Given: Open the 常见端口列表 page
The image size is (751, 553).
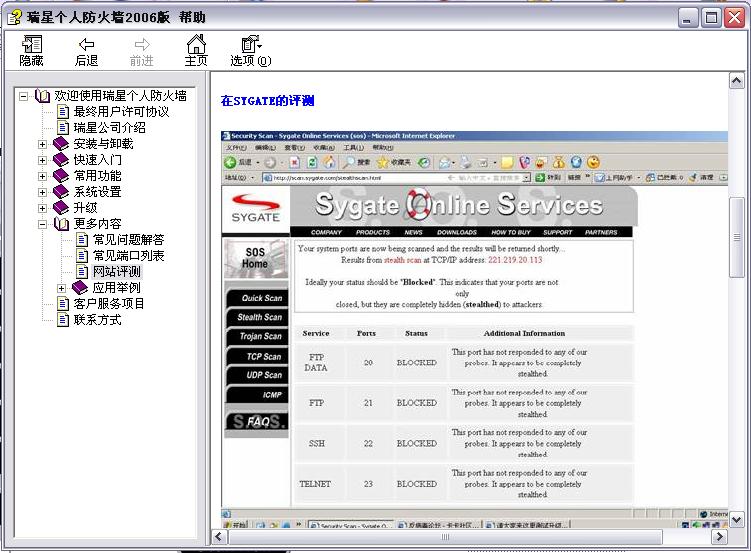Looking at the screenshot, I should point(128,256).
